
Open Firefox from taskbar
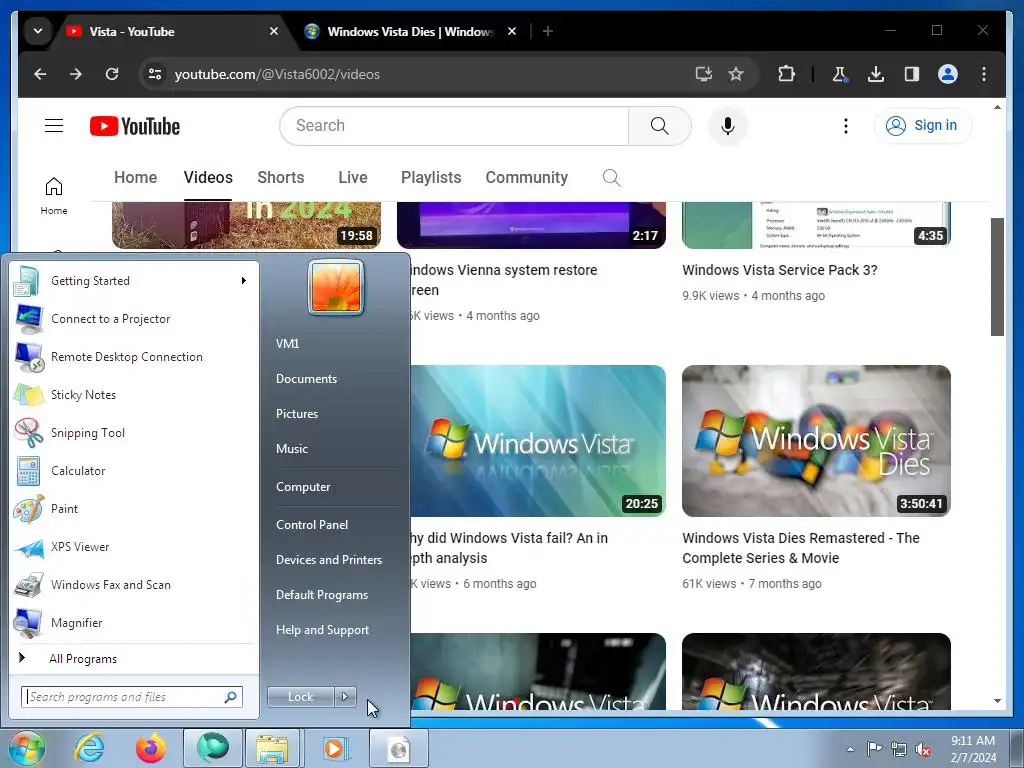point(150,748)
